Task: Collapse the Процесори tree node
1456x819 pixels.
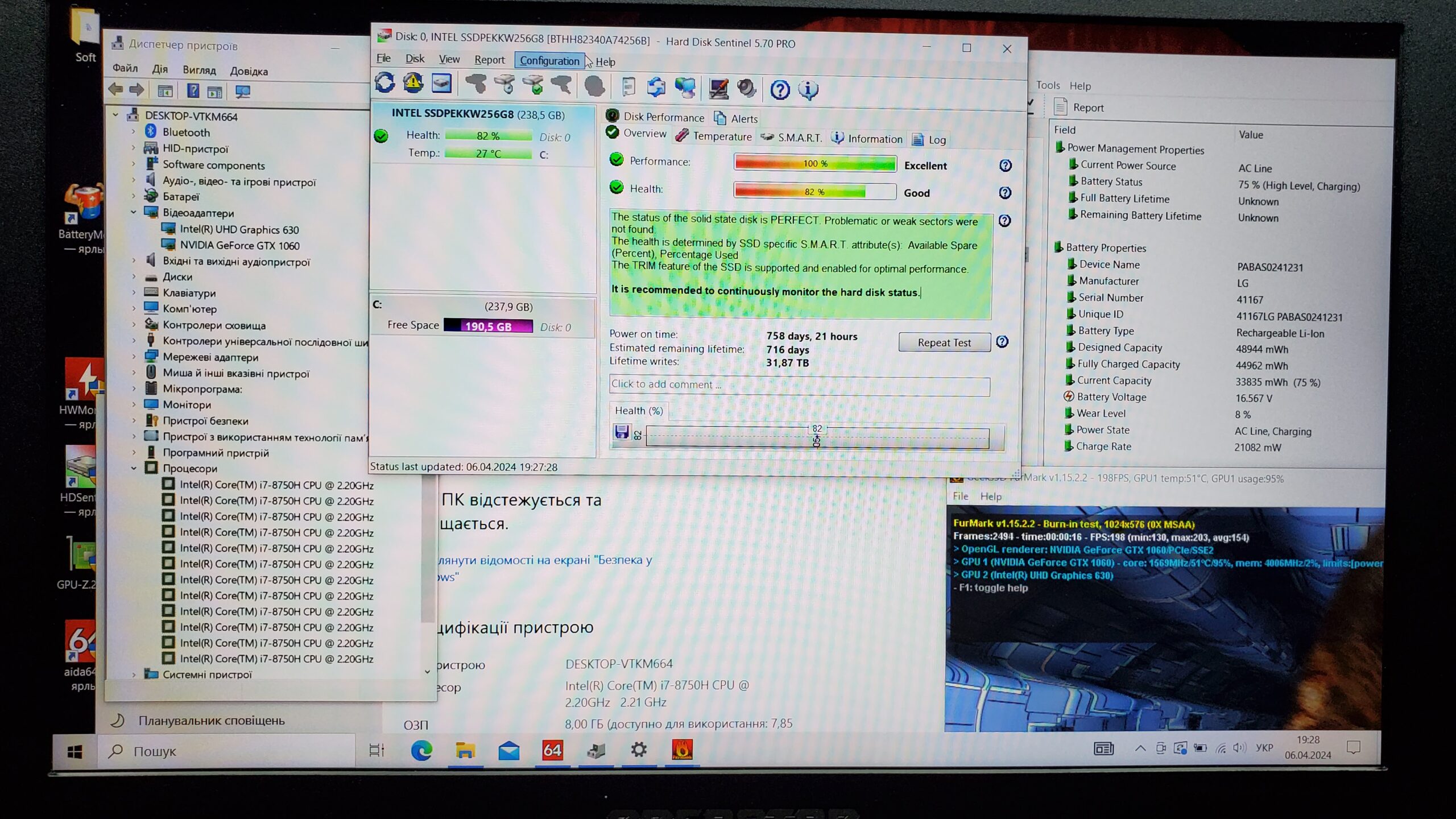Action: (134, 469)
